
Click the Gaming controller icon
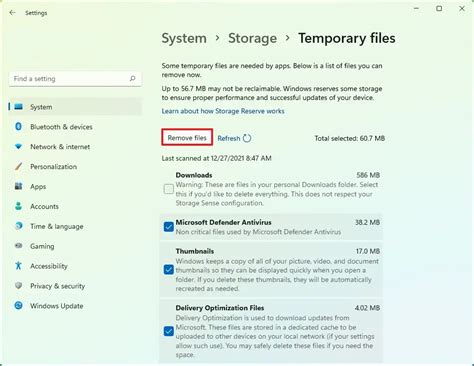click(19, 246)
